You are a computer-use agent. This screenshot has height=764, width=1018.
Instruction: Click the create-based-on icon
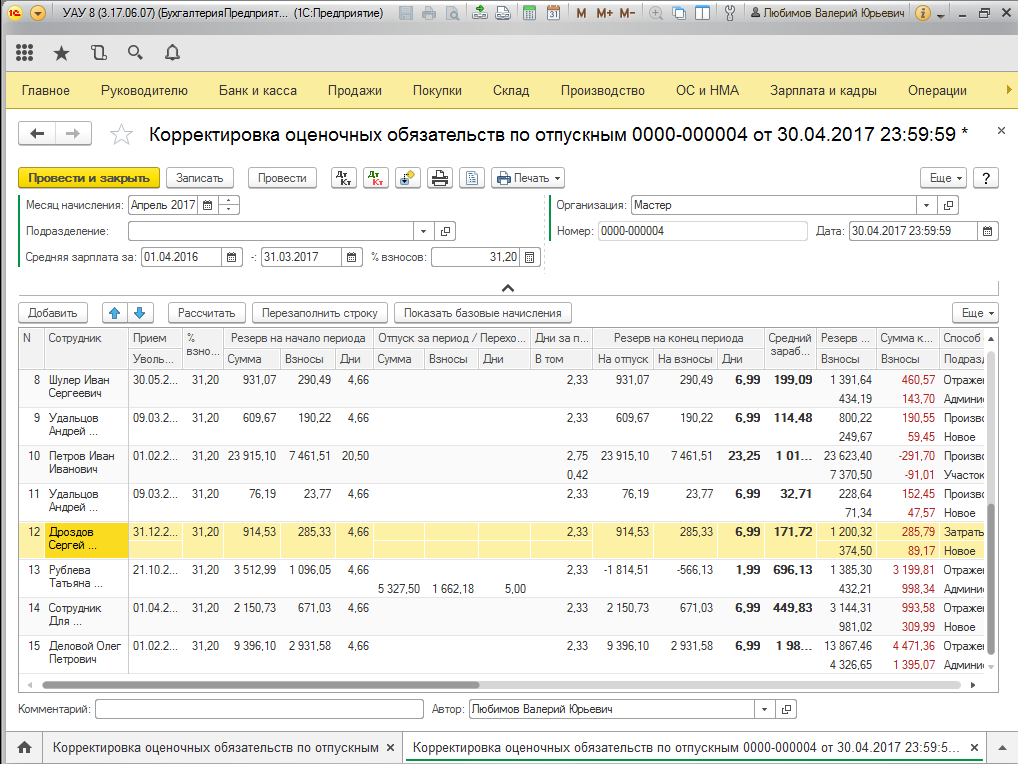coord(407,178)
